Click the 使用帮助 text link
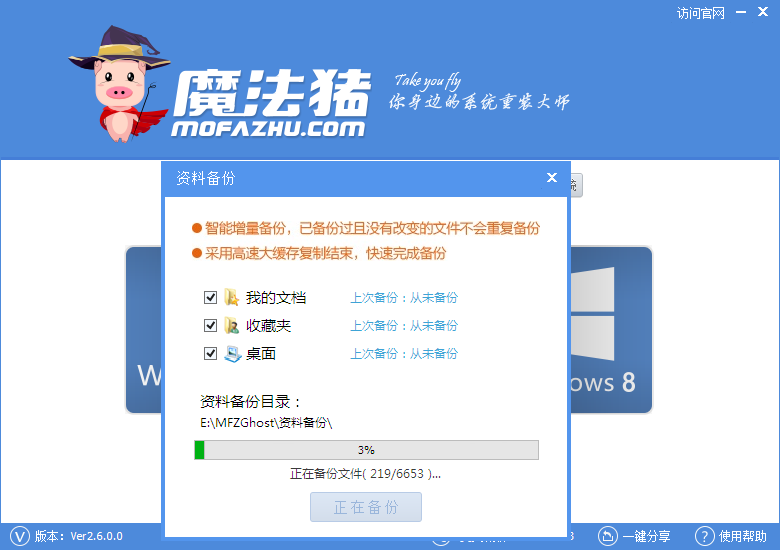The image size is (780, 550). coord(743,536)
